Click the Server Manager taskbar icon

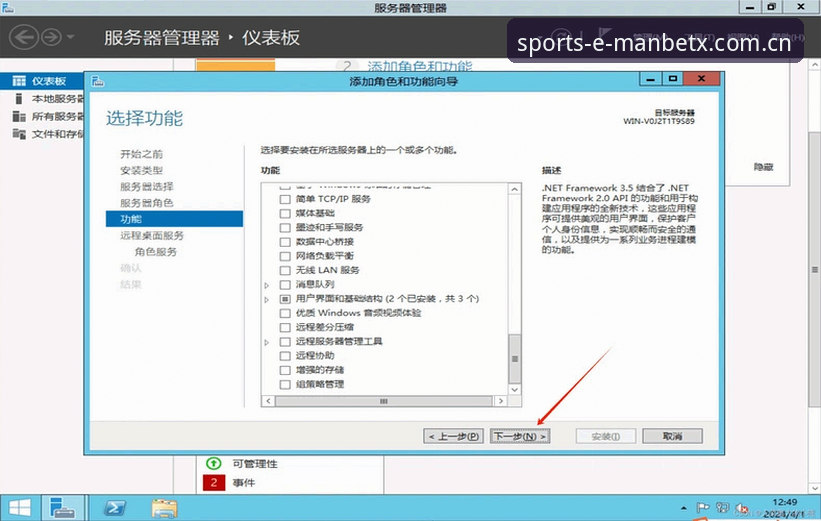tap(62, 508)
